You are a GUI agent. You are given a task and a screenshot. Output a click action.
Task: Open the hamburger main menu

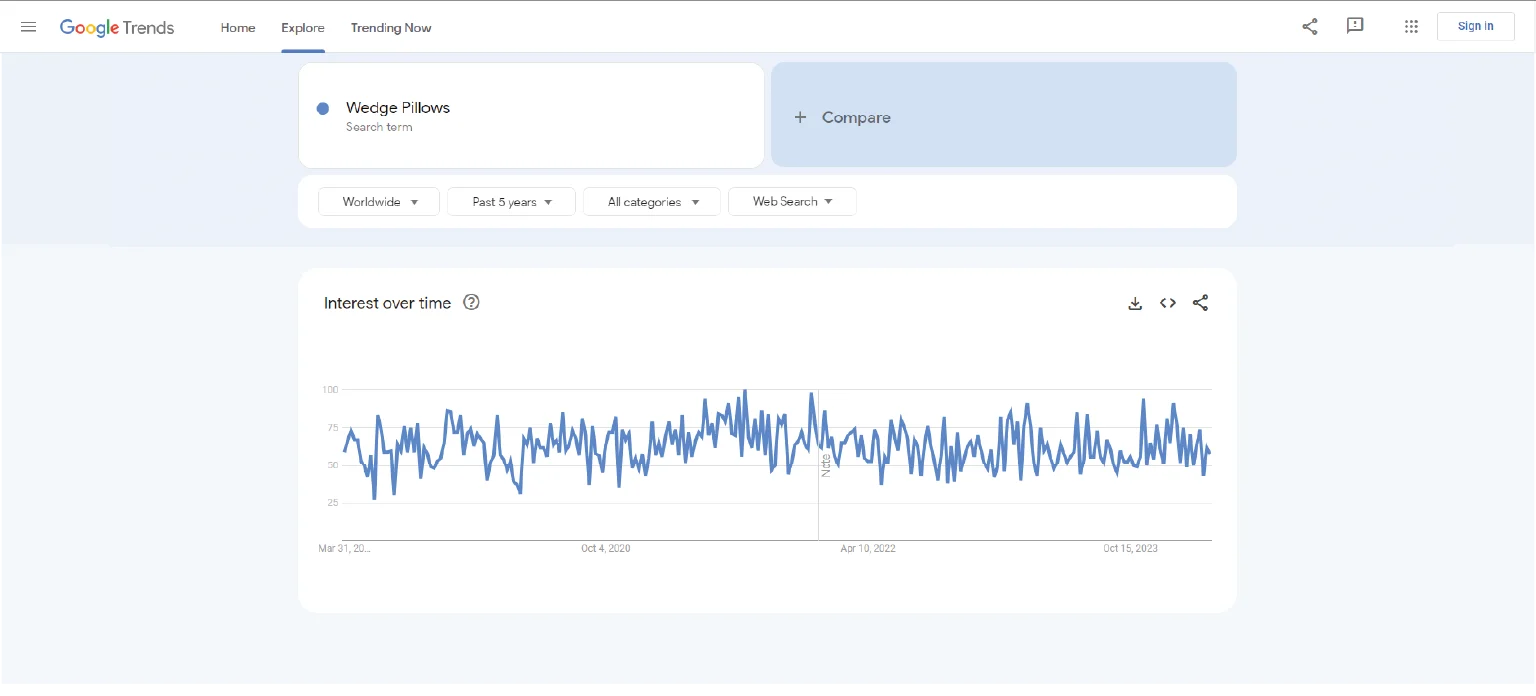(28, 27)
